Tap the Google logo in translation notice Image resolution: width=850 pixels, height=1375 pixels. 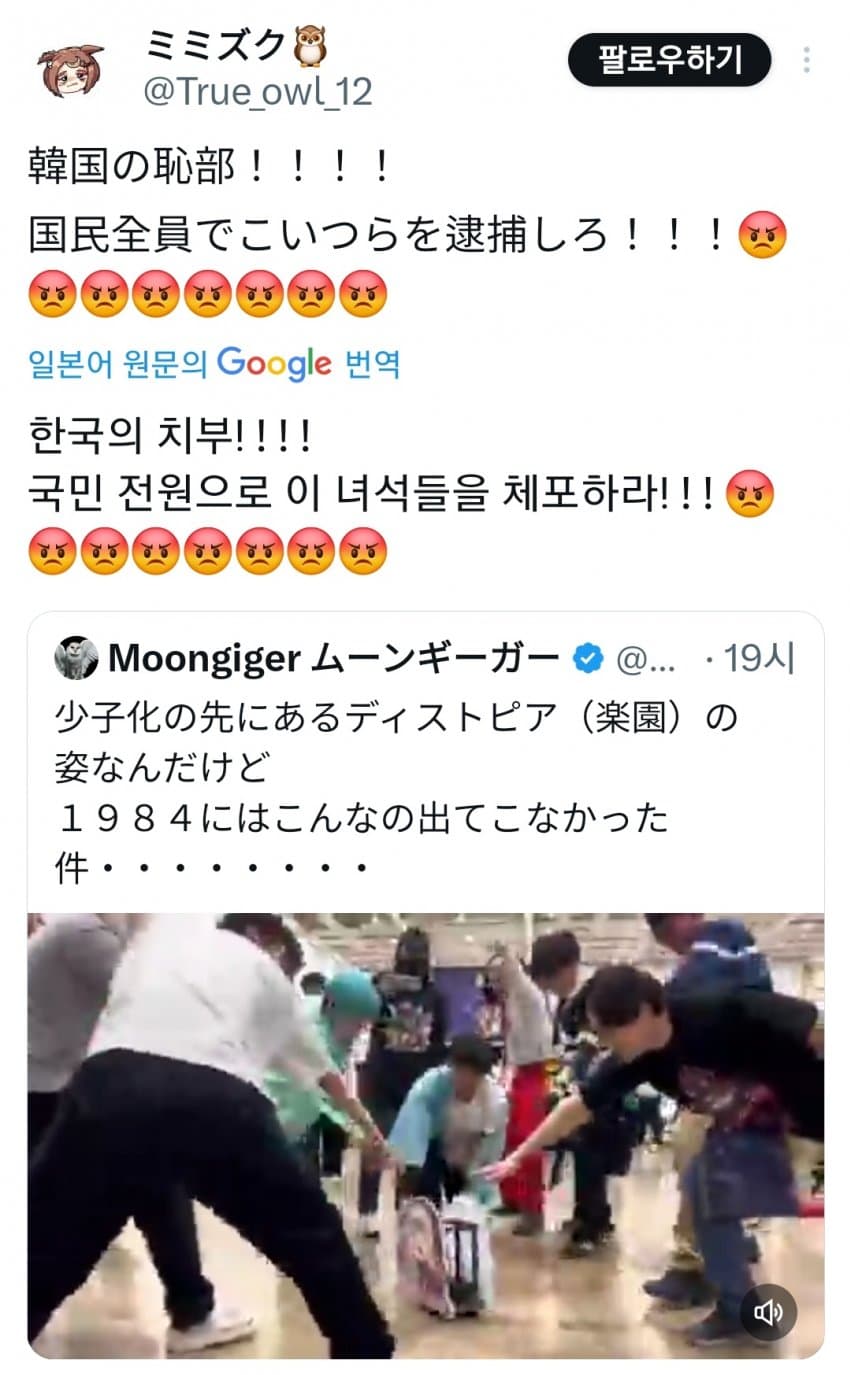click(x=274, y=364)
